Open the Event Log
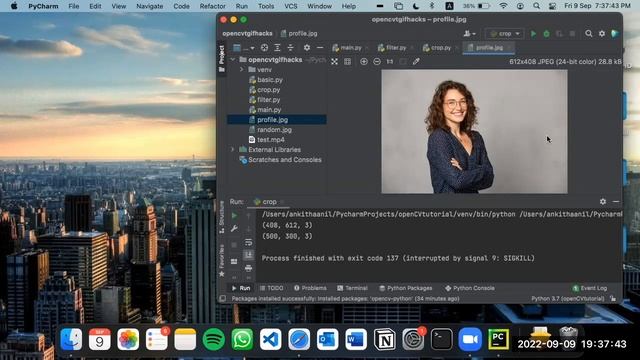The width and height of the screenshot is (640, 360). tap(590, 288)
